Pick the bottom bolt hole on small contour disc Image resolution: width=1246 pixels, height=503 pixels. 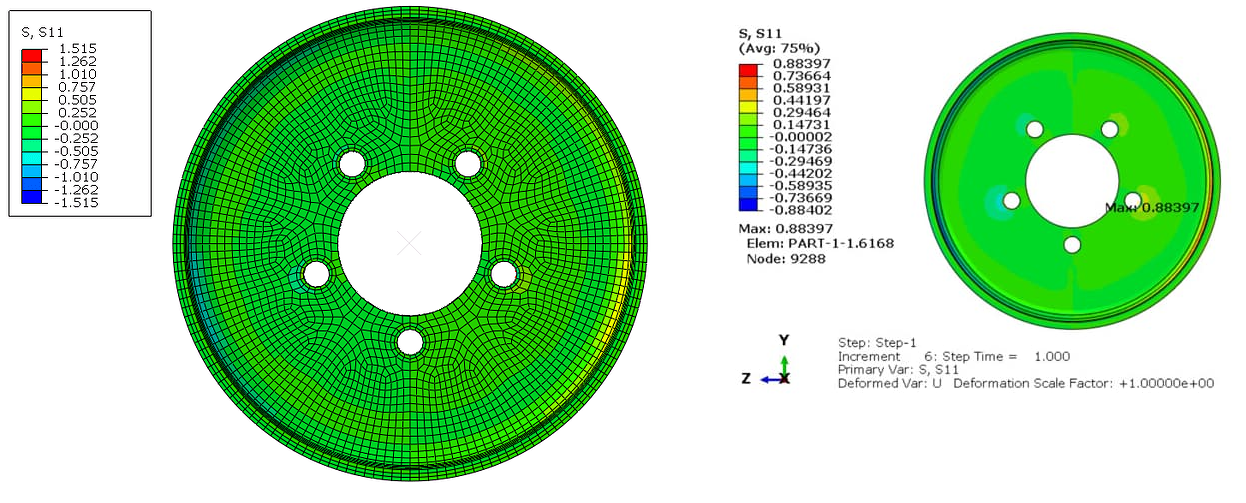tap(1072, 244)
